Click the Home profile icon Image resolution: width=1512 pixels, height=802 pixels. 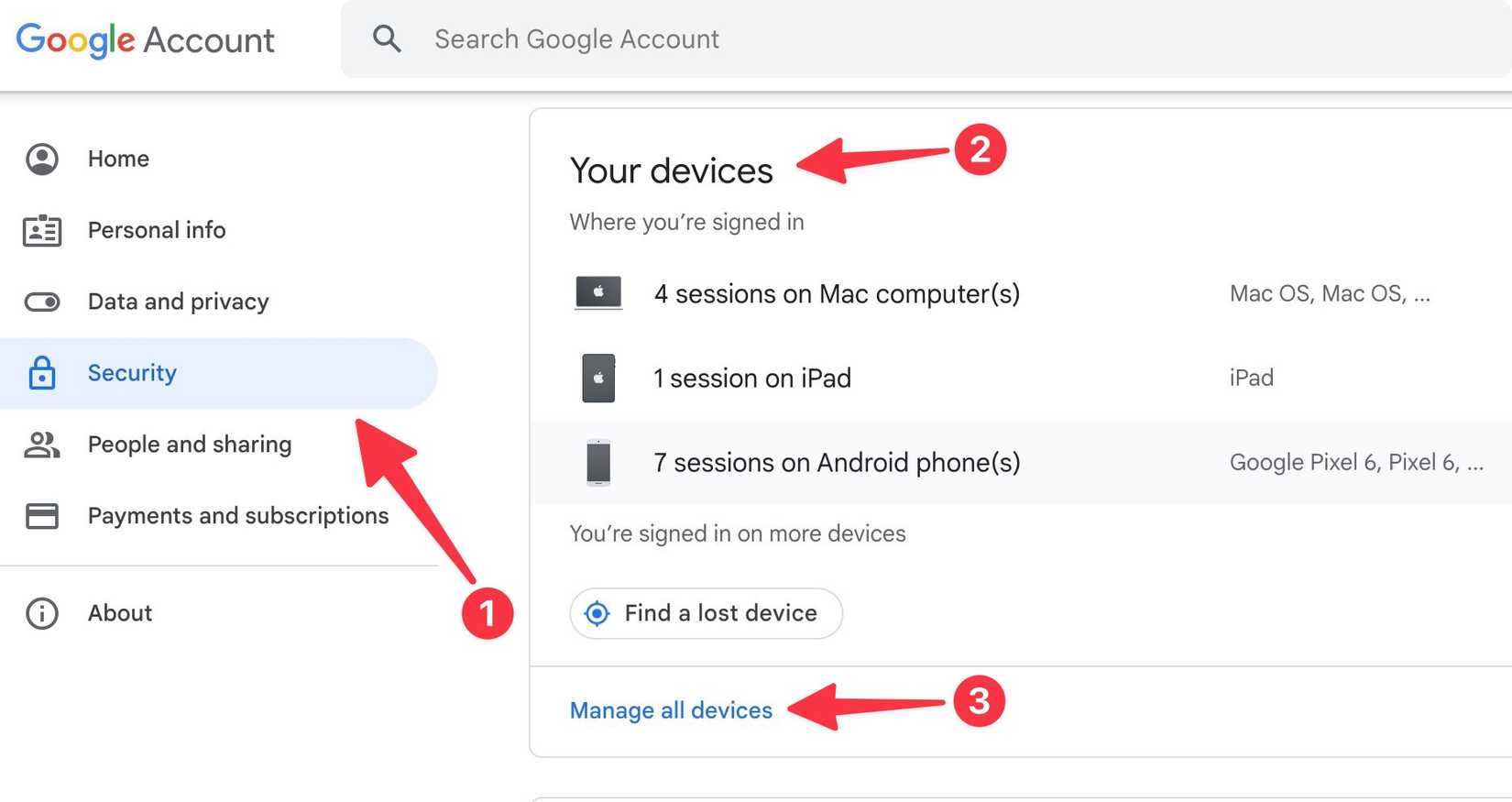[42, 159]
